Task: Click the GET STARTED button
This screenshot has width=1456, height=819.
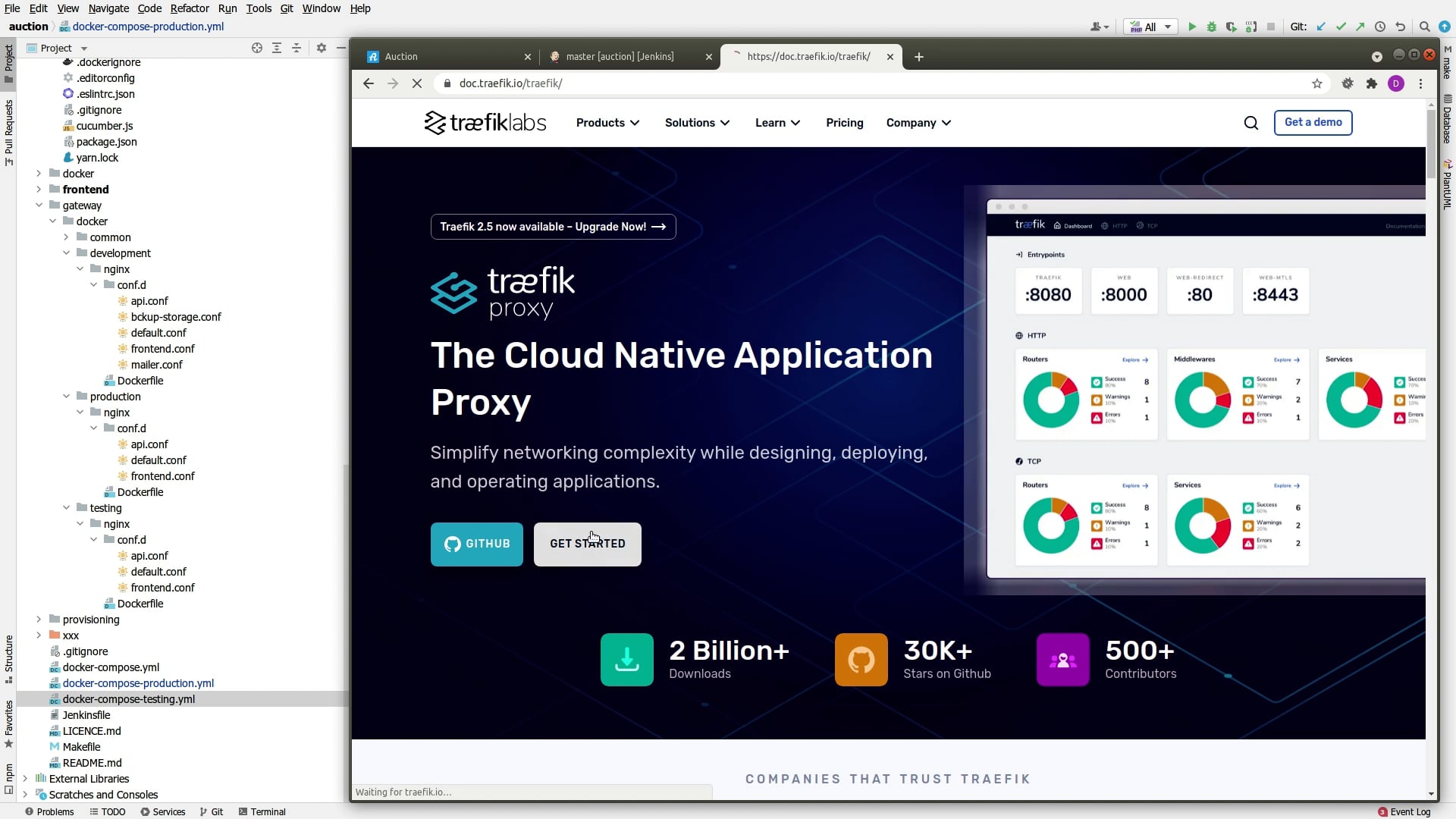Action: point(587,544)
